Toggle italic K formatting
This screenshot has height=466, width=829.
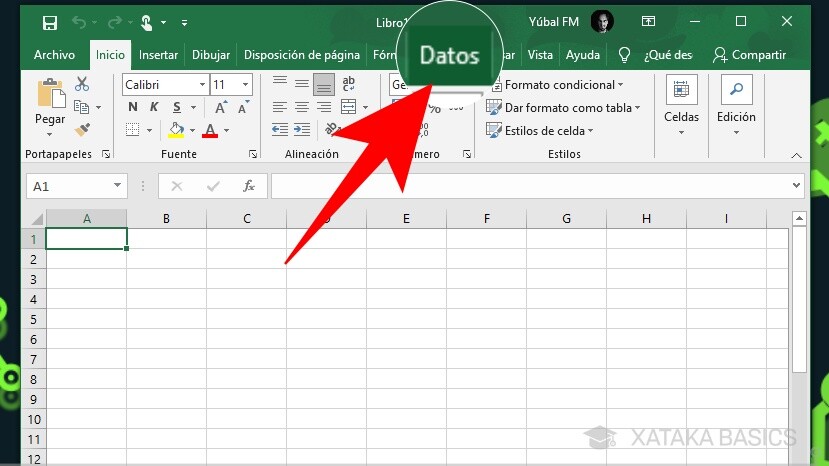click(154, 107)
